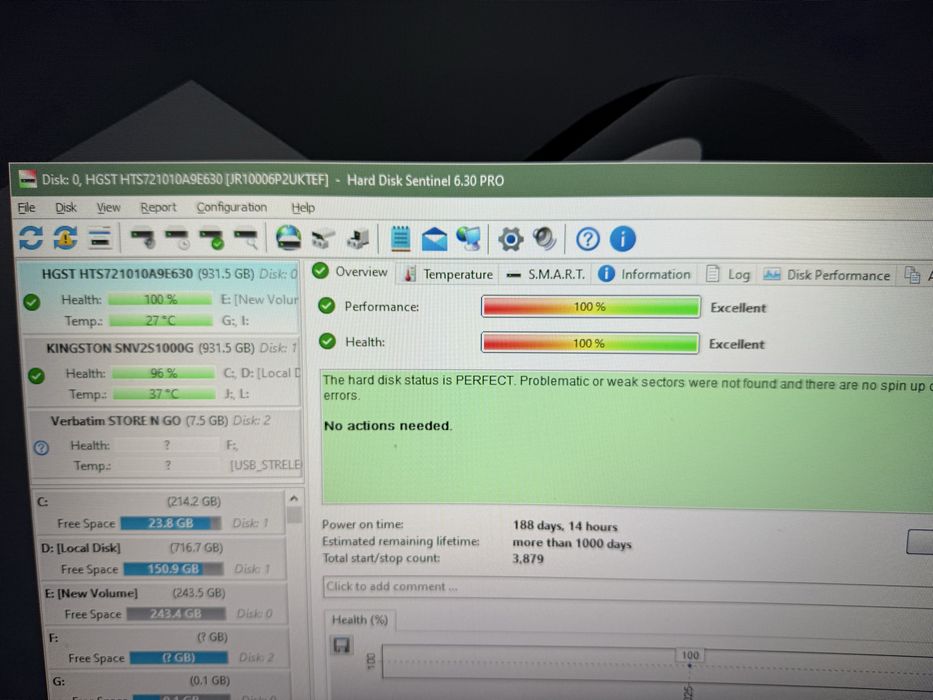Screen dimensions: 933x700
Task: Toggle the disk list panel view icon
Action: click(x=100, y=238)
